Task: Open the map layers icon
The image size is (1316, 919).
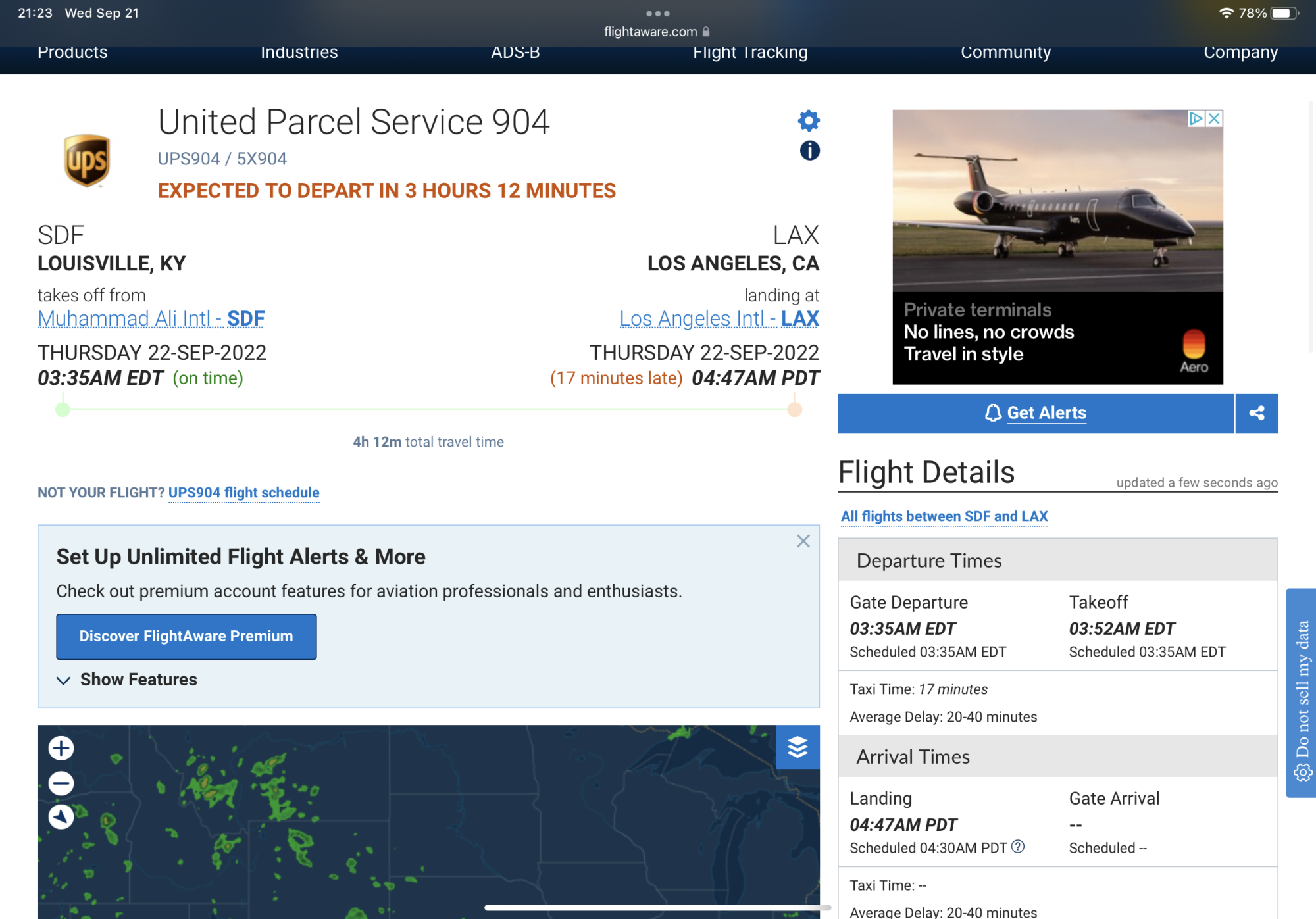Action: pos(797,747)
